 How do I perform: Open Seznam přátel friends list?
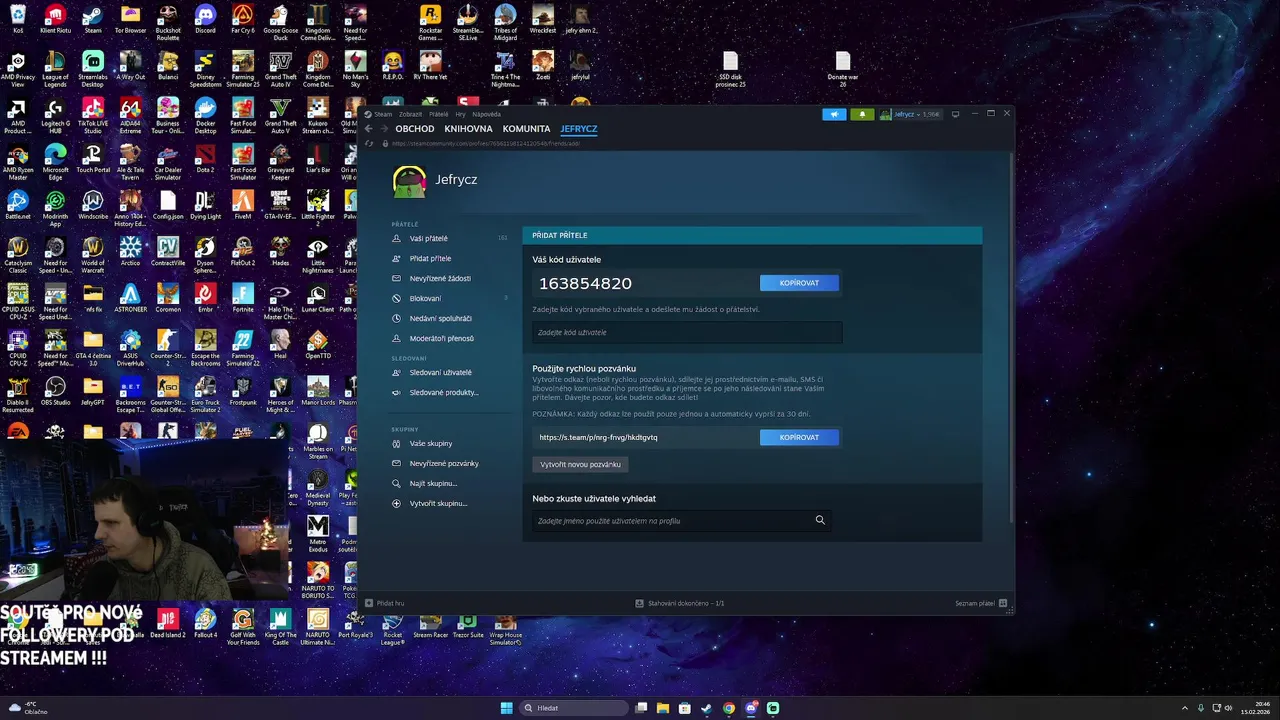tap(981, 603)
